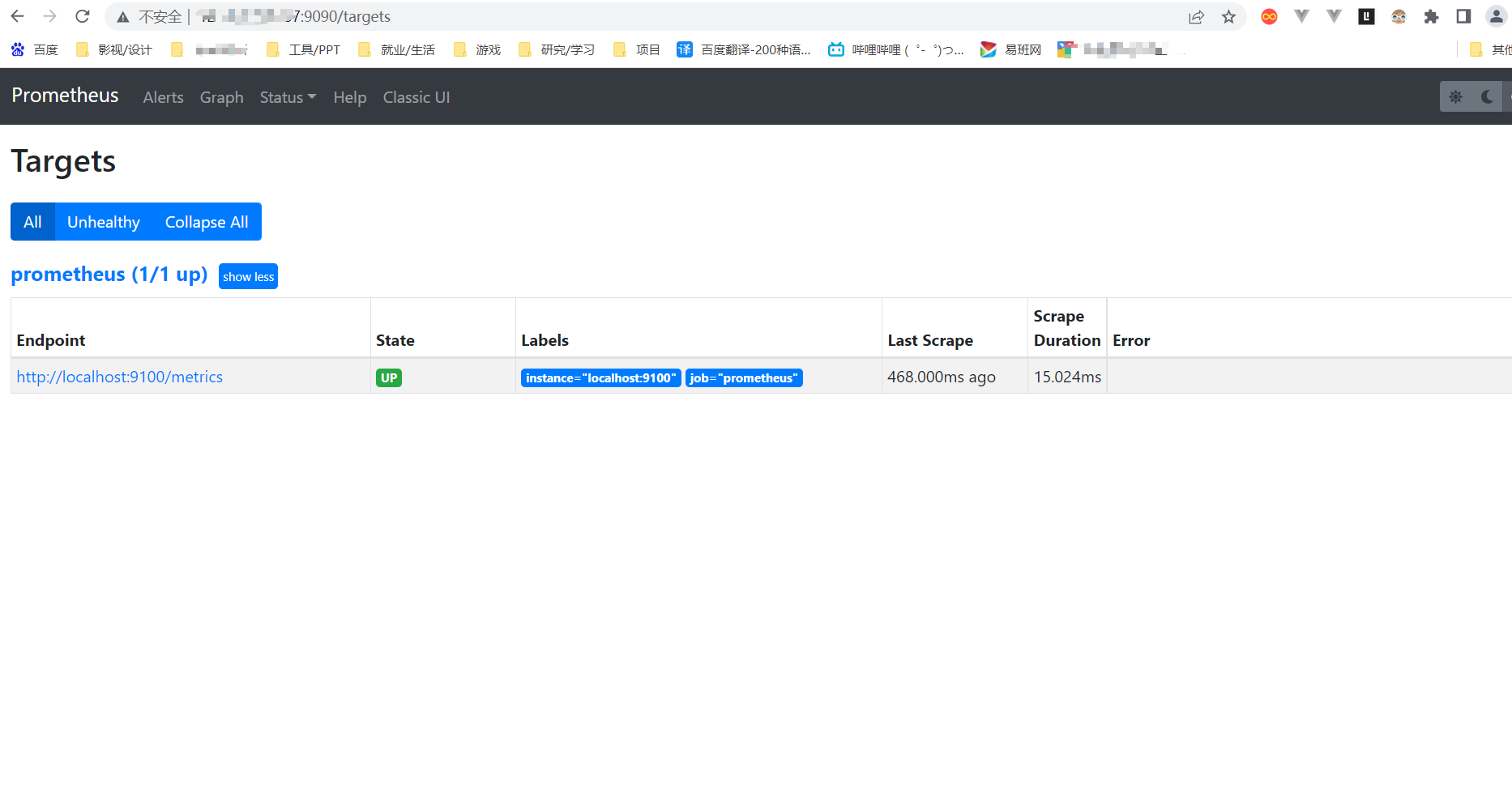Click the instance="localhost:9100" label badge

point(600,377)
